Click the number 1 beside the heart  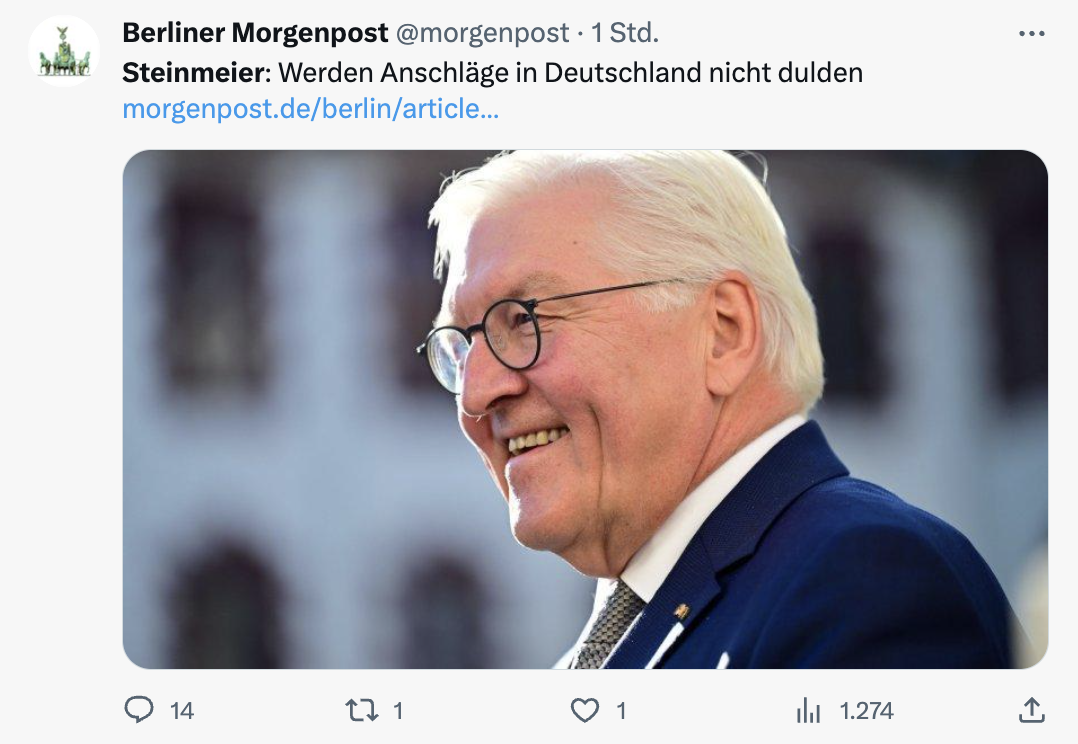click(621, 710)
